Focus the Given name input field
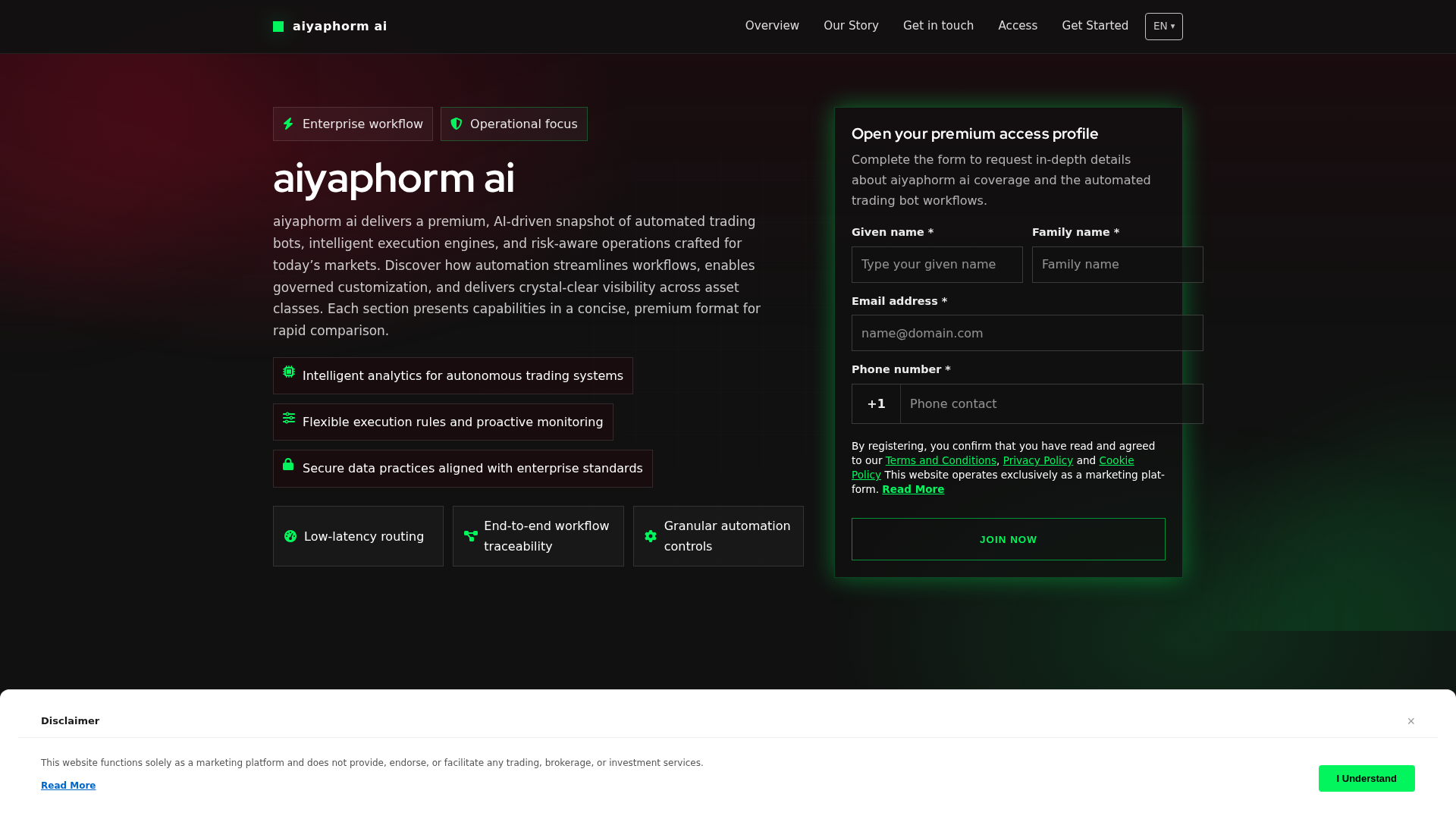This screenshot has height=819, width=1456. click(x=937, y=265)
